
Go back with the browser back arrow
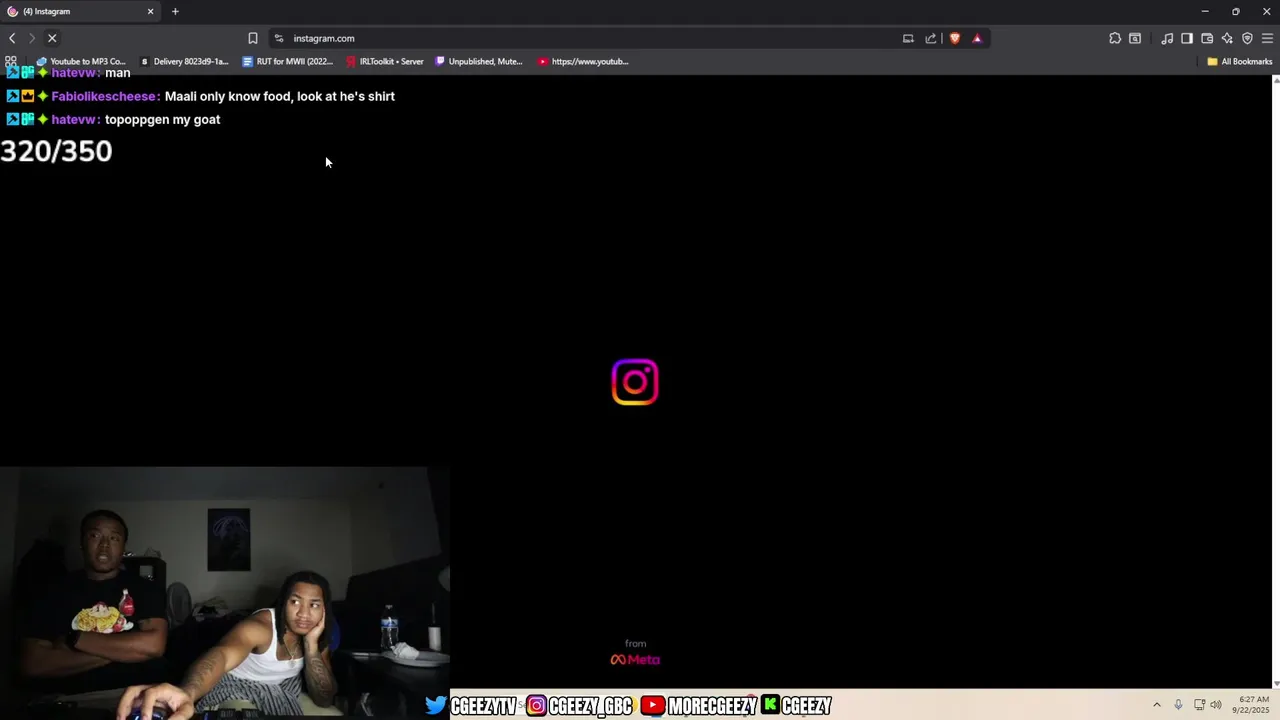pyautogui.click(x=12, y=38)
